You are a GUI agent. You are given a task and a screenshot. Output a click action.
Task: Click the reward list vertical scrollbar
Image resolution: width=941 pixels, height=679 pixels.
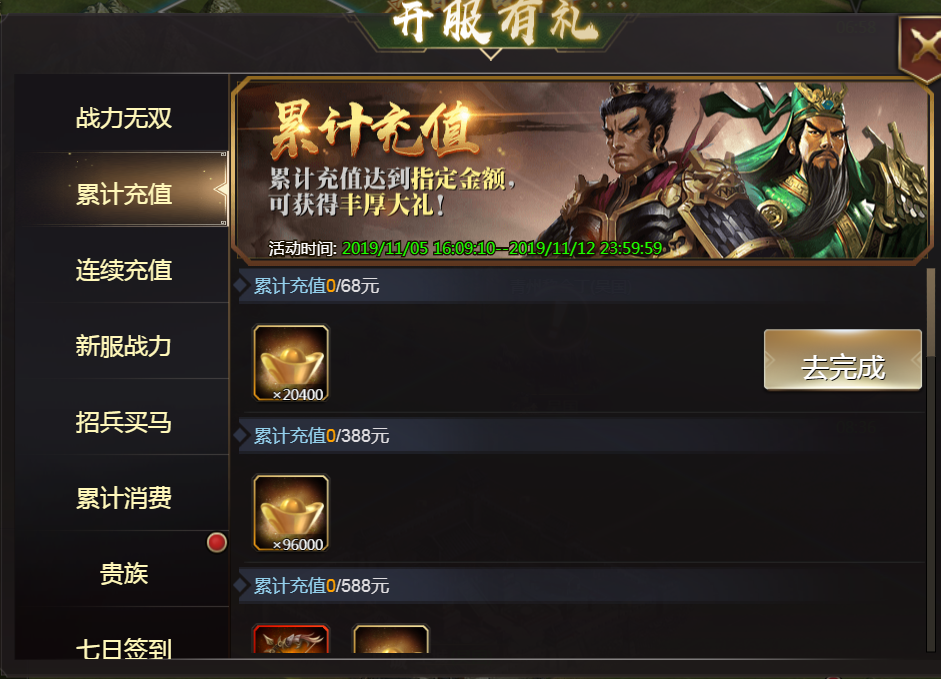tap(931, 460)
